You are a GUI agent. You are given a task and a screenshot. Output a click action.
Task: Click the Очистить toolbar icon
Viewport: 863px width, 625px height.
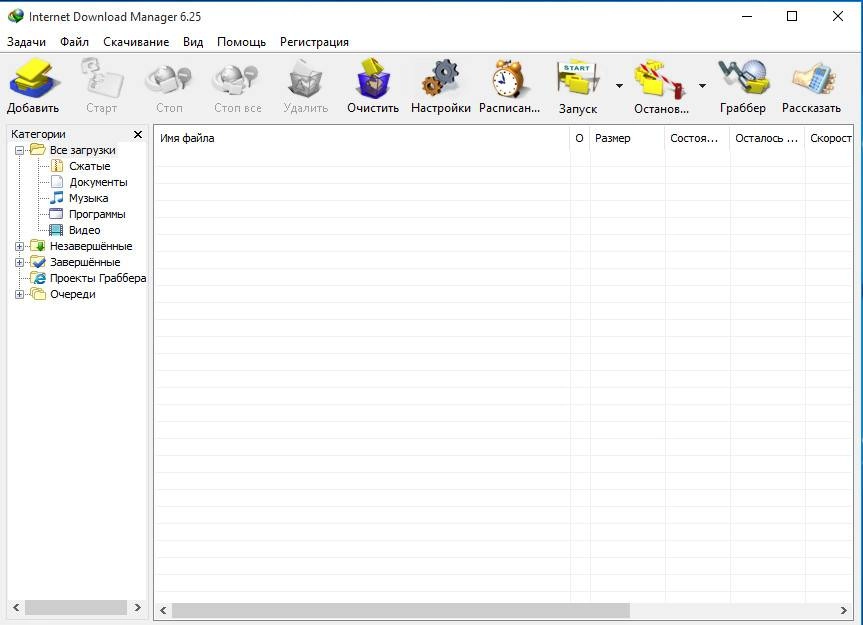(373, 79)
